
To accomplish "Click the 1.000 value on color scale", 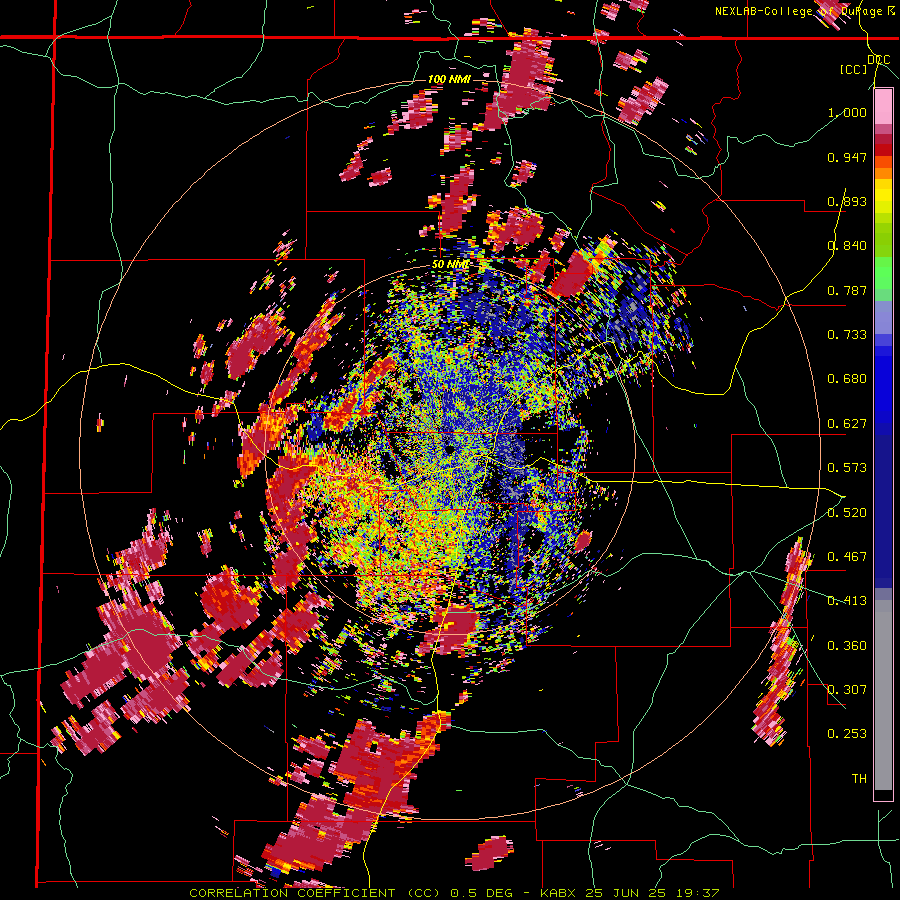I will click(847, 112).
